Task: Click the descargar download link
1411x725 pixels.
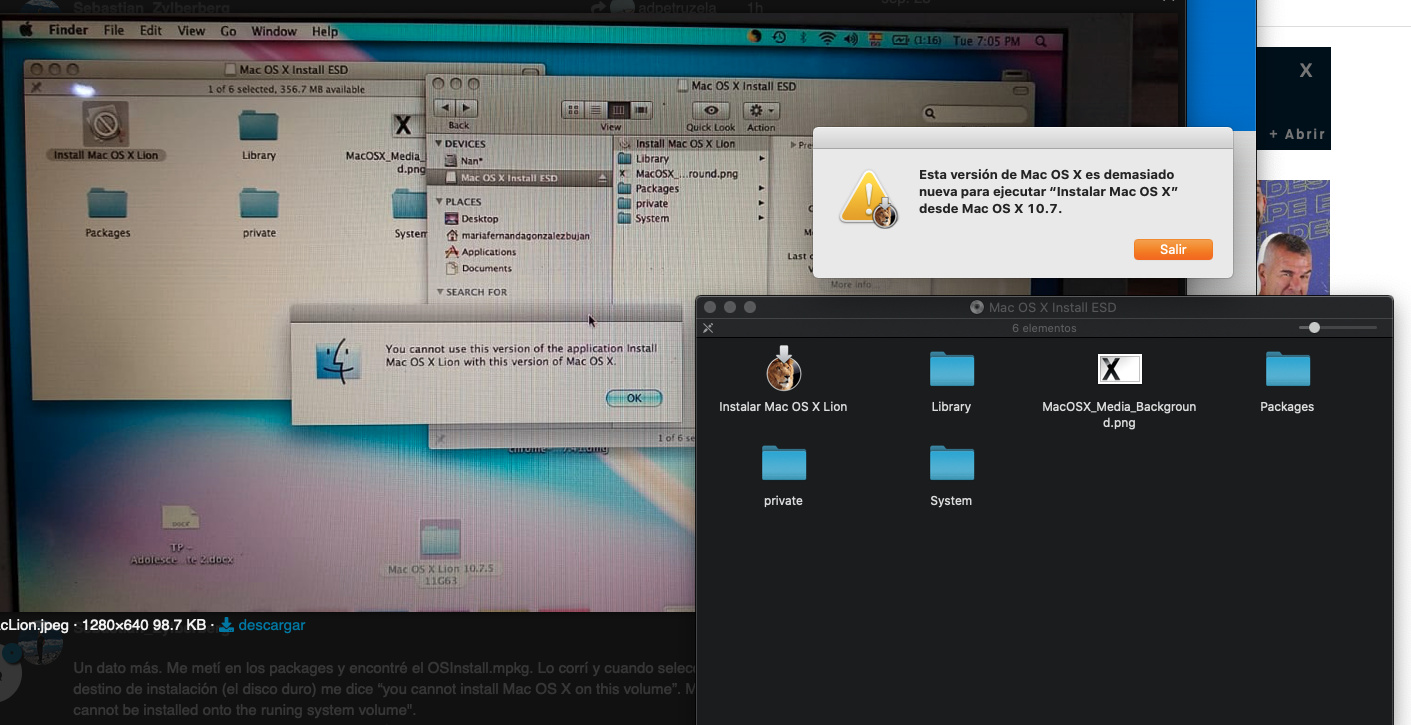Action: click(262, 625)
